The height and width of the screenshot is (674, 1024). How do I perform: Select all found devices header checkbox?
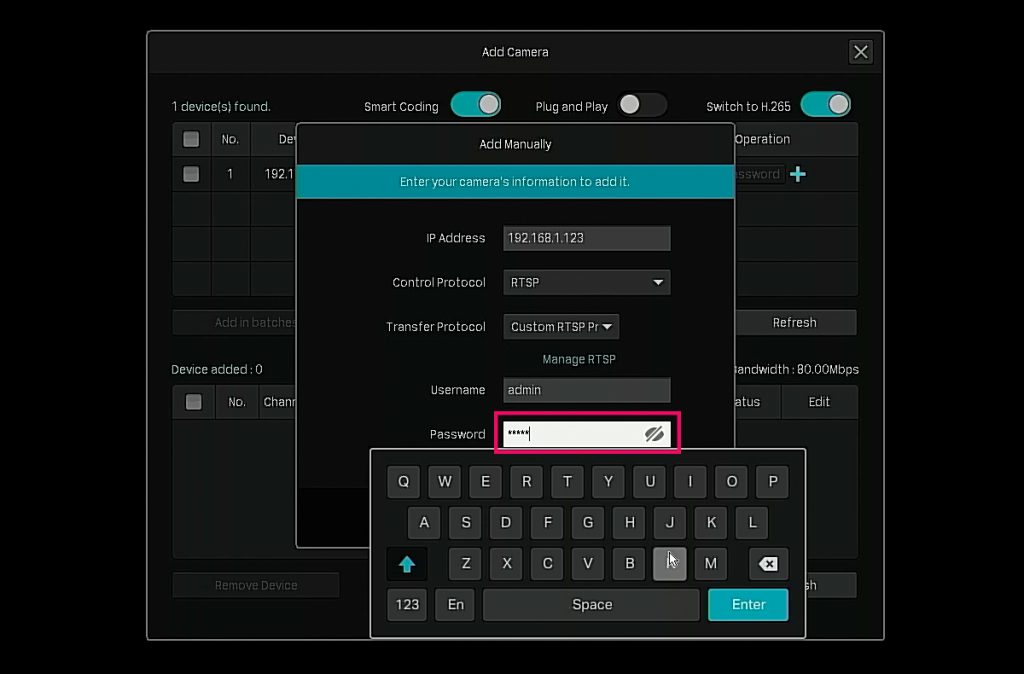(x=191, y=139)
